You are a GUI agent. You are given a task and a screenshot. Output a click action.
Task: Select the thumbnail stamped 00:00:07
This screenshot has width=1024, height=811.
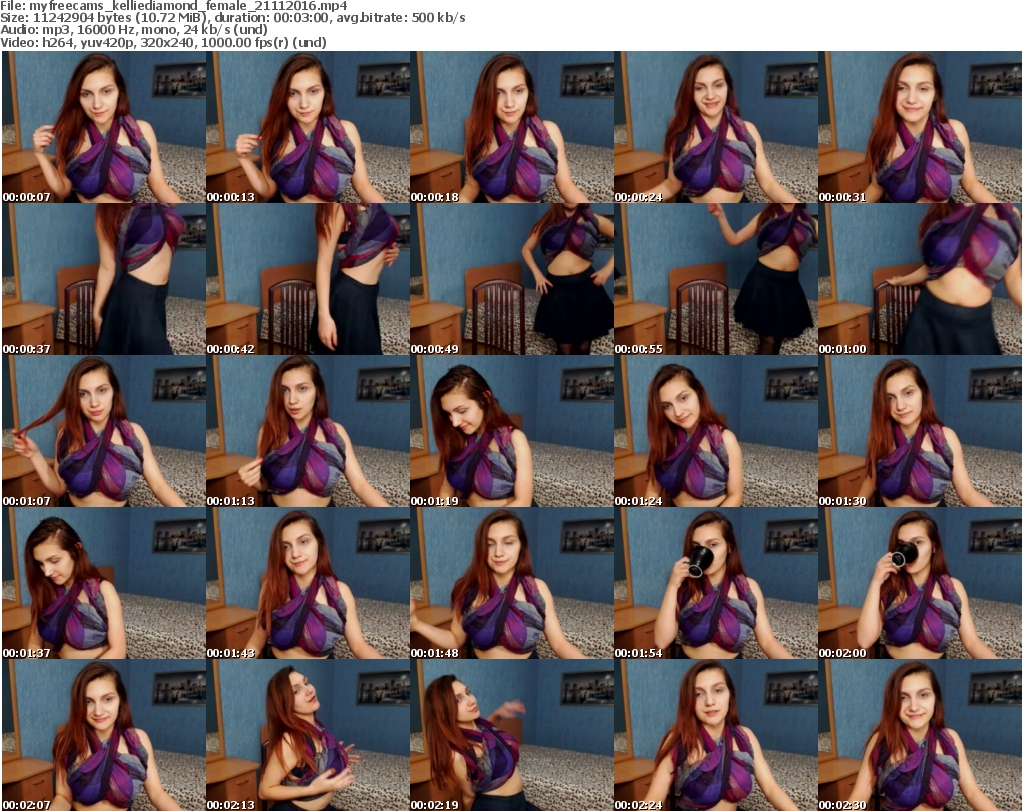(x=104, y=127)
